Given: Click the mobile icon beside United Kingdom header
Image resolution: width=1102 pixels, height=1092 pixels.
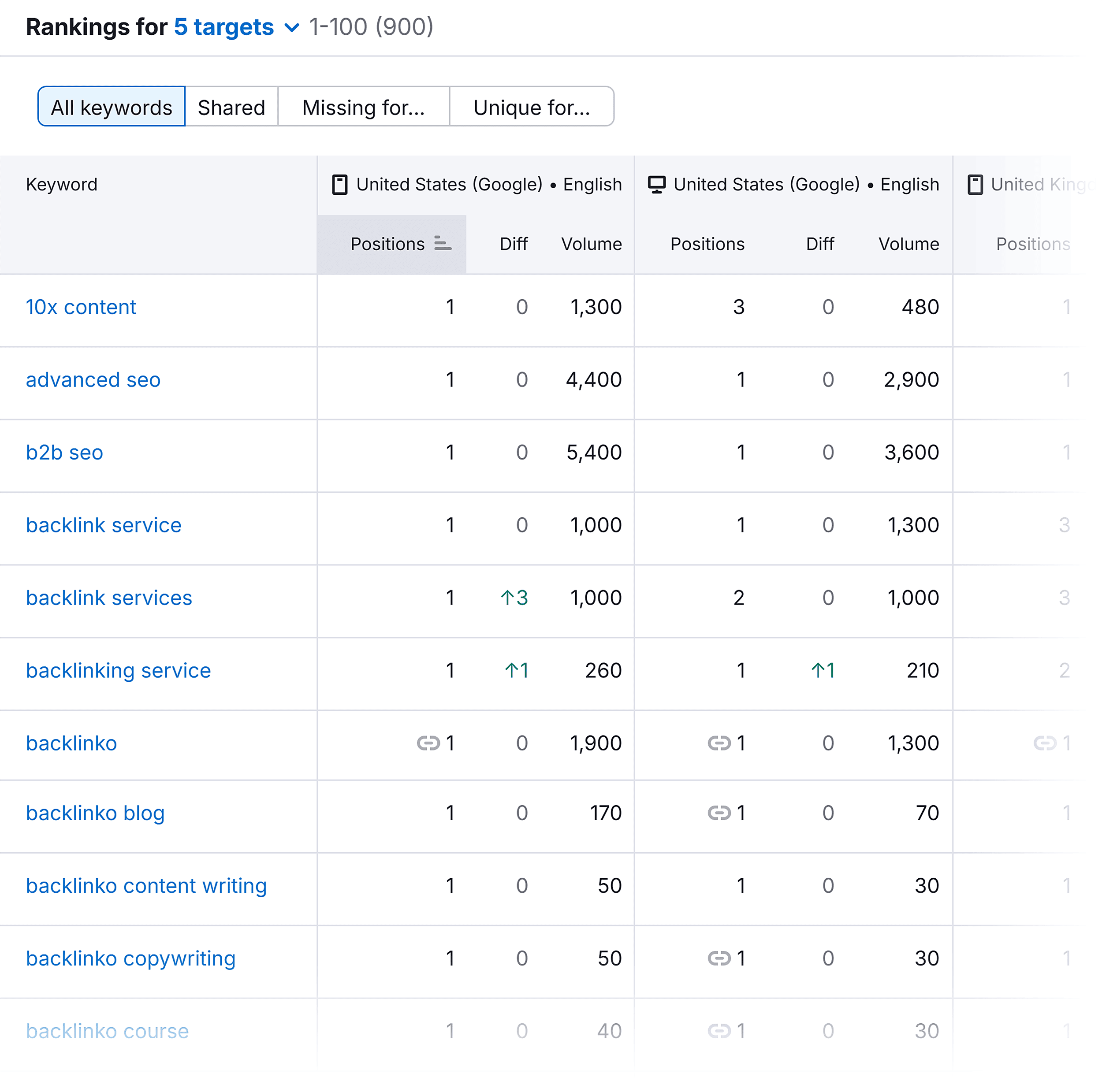Looking at the screenshot, I should (975, 184).
